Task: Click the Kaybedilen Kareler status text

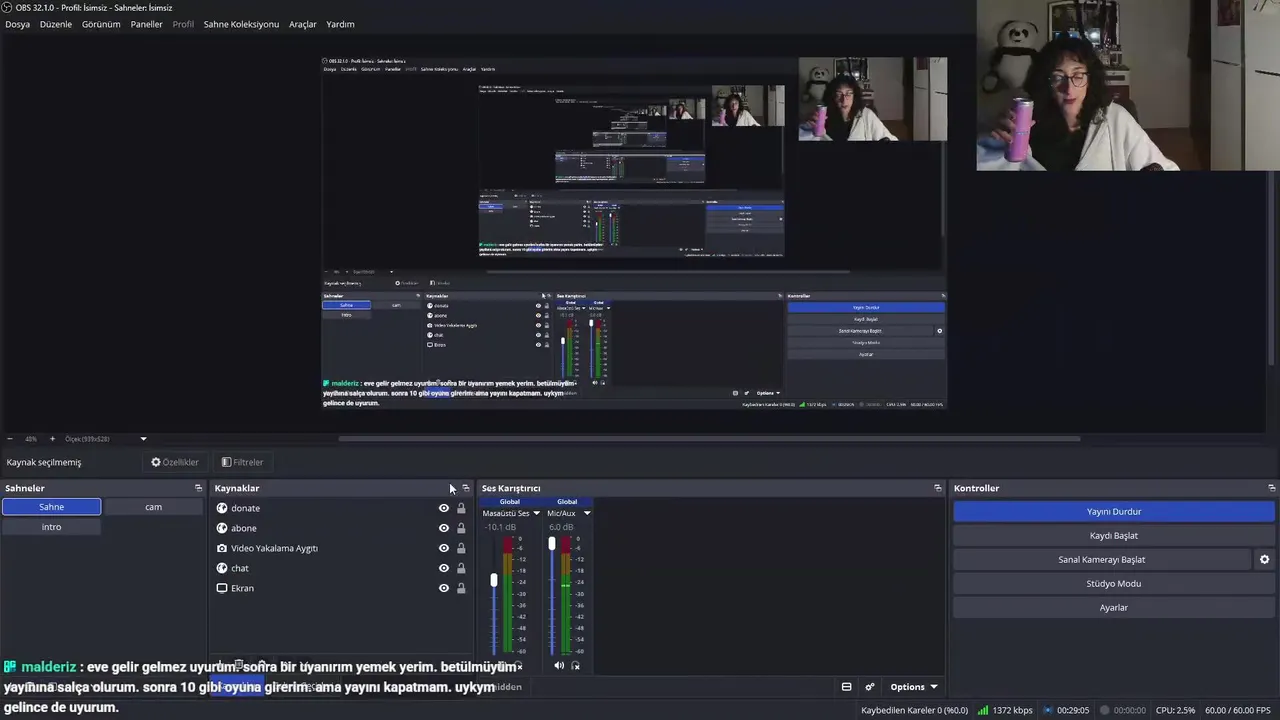Action: pyautogui.click(x=914, y=710)
